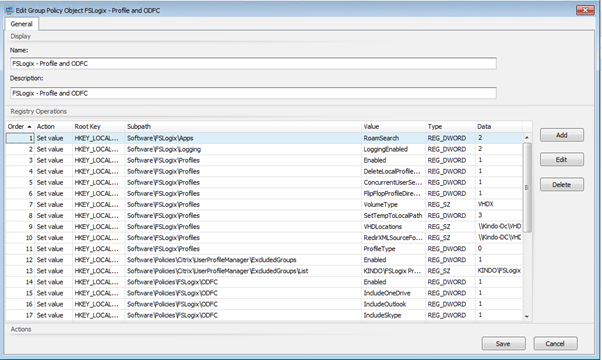Click the Edit button
Image resolution: width=602 pixels, height=360 pixels.
pos(562,160)
